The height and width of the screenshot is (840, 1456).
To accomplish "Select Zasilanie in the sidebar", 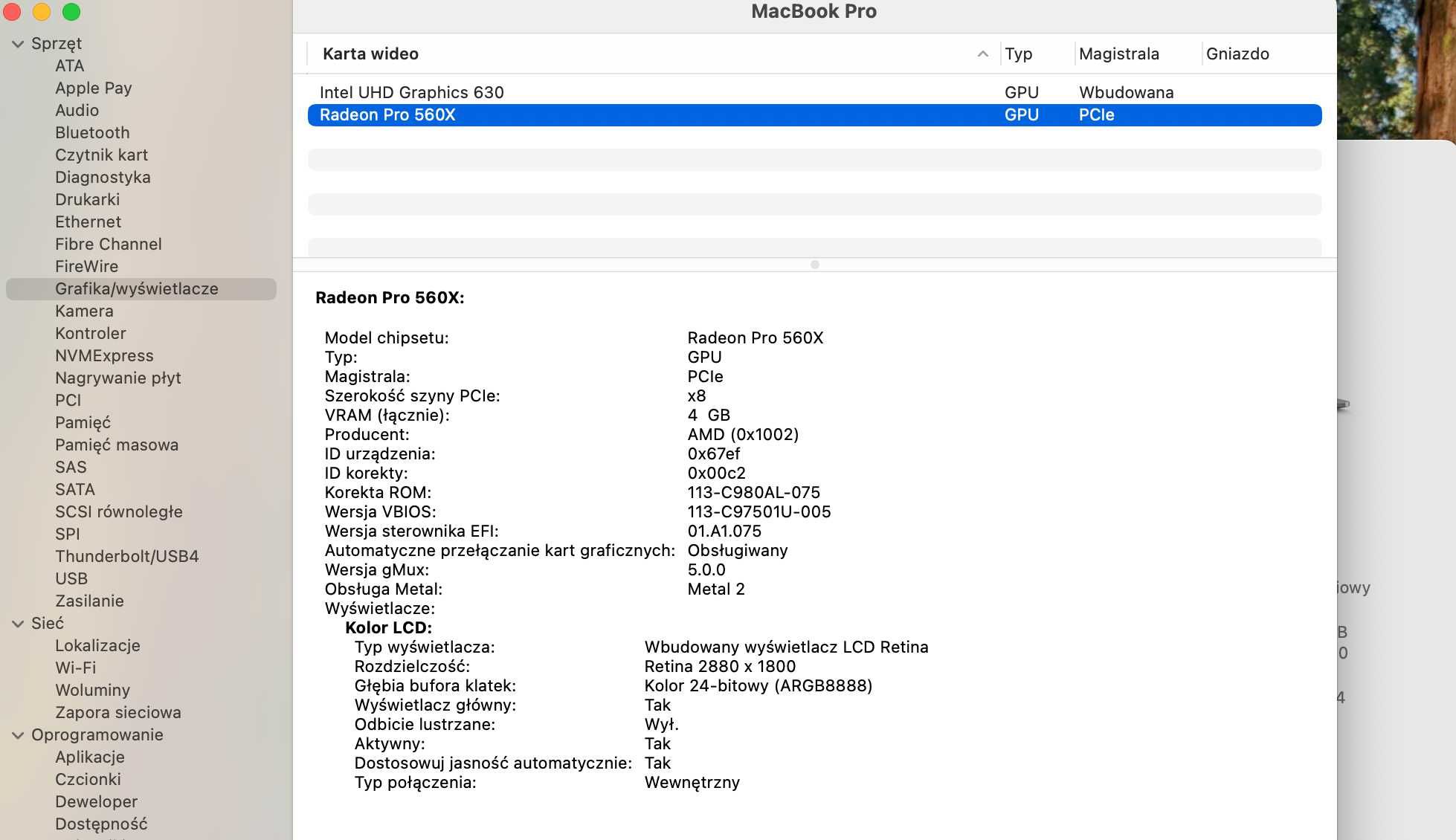I will (x=89, y=601).
